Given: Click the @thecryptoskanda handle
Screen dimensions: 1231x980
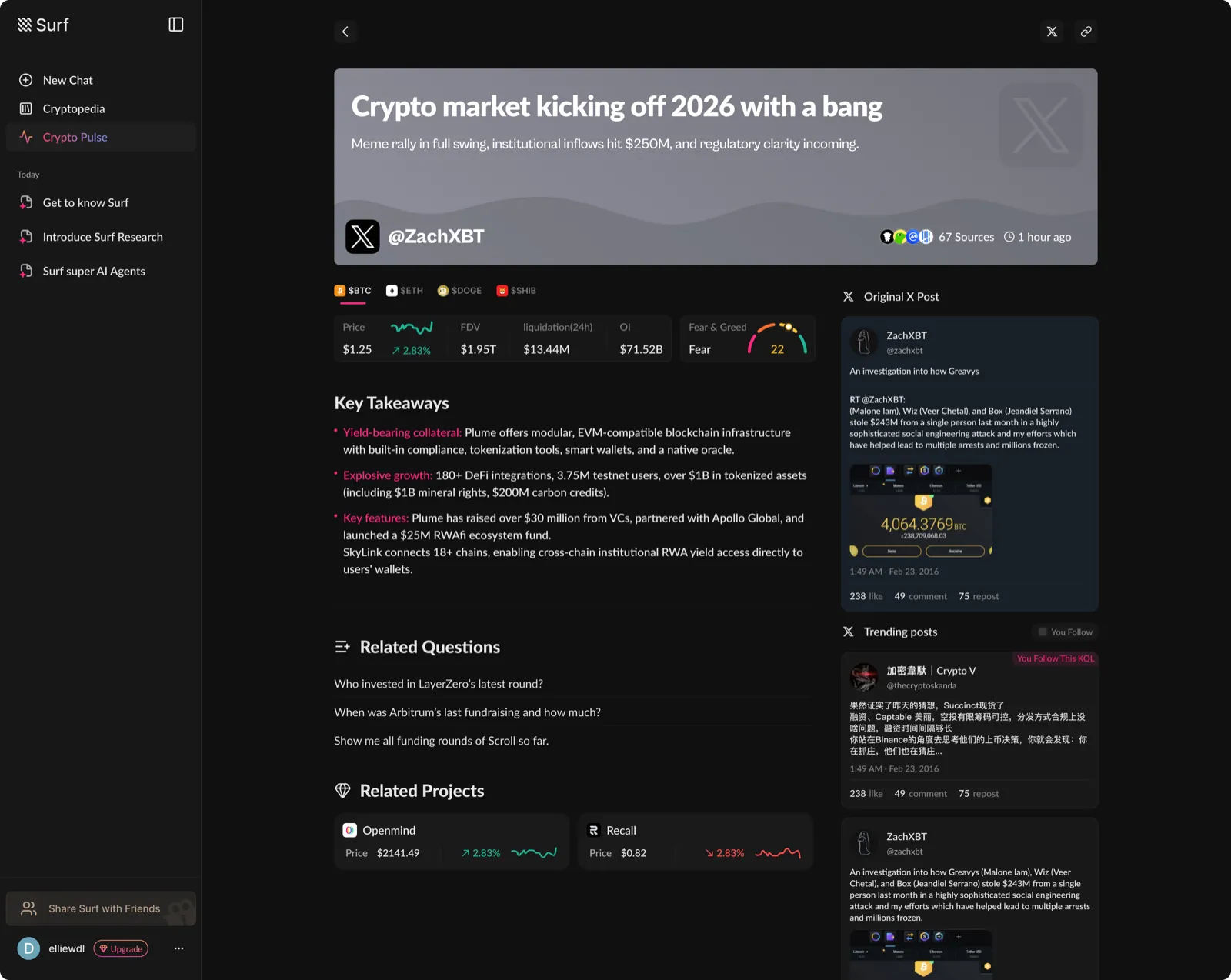Looking at the screenshot, I should 921,685.
